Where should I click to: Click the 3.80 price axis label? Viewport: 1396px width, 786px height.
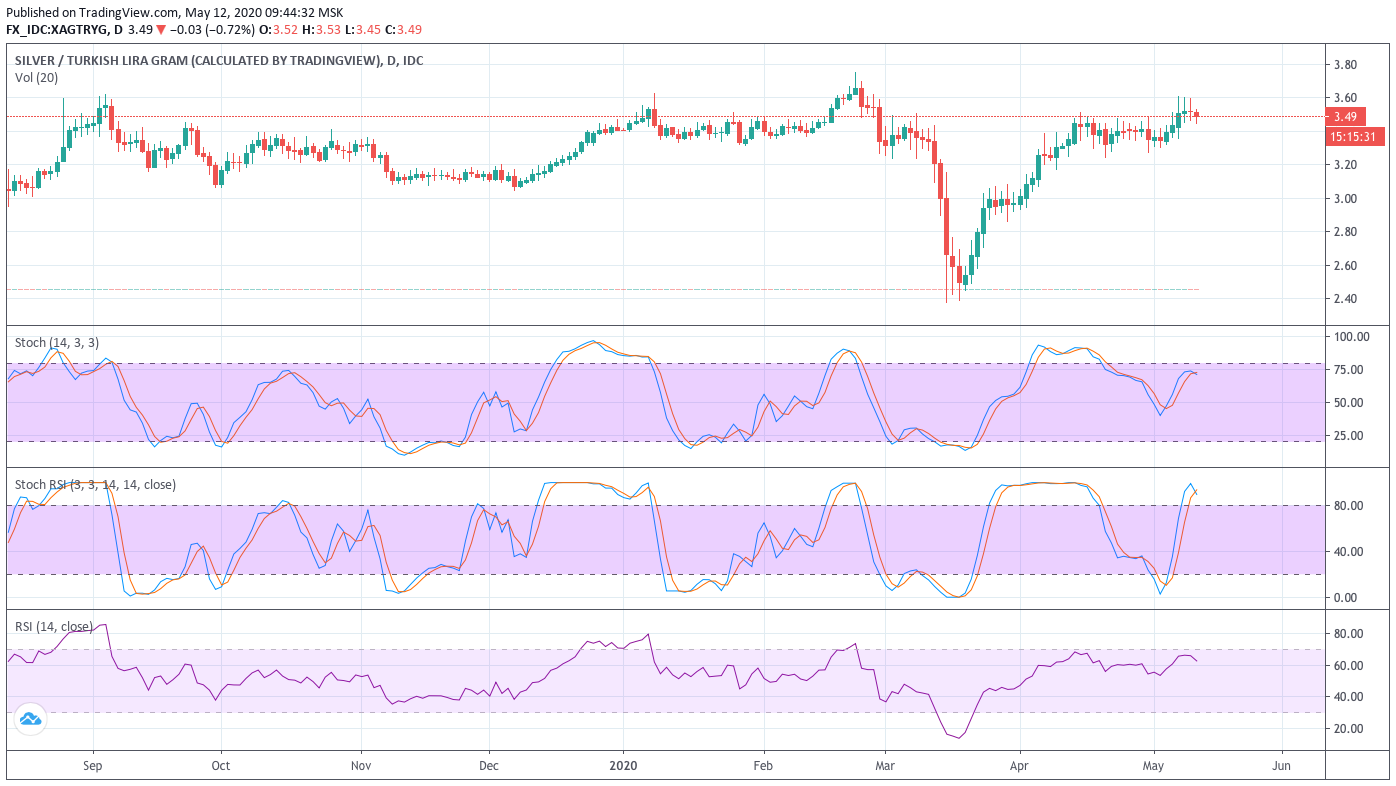1345,65
